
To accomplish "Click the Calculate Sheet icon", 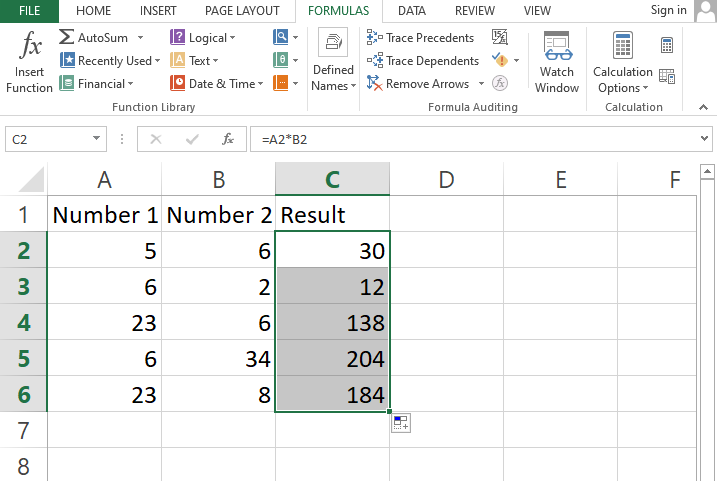I will coord(667,76).
